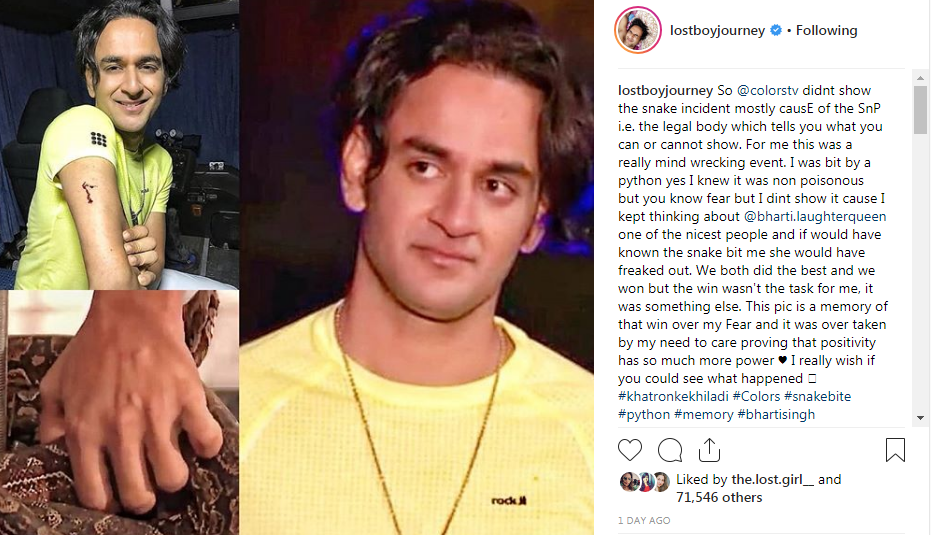
Task: Click caption scrollbar down arrow
Action: click(x=920, y=418)
